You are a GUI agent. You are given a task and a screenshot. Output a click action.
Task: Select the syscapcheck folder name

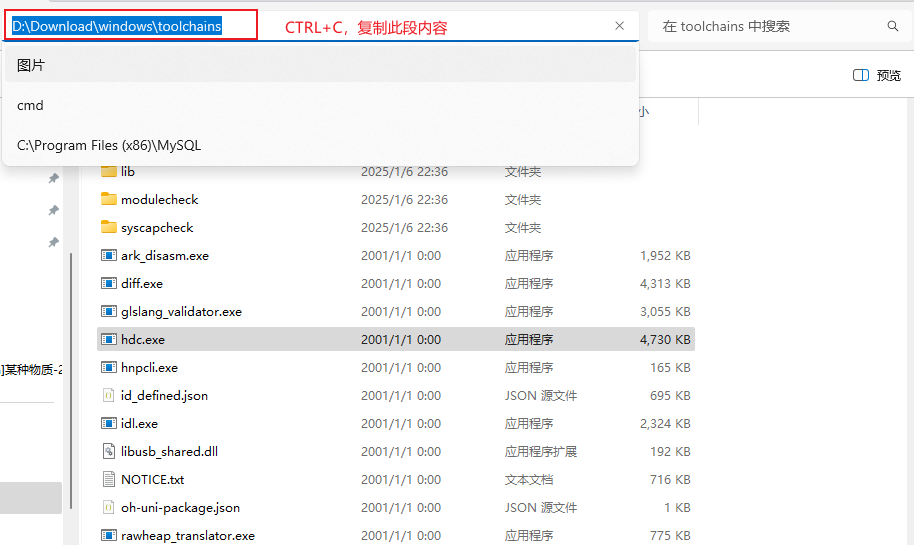tap(157, 227)
